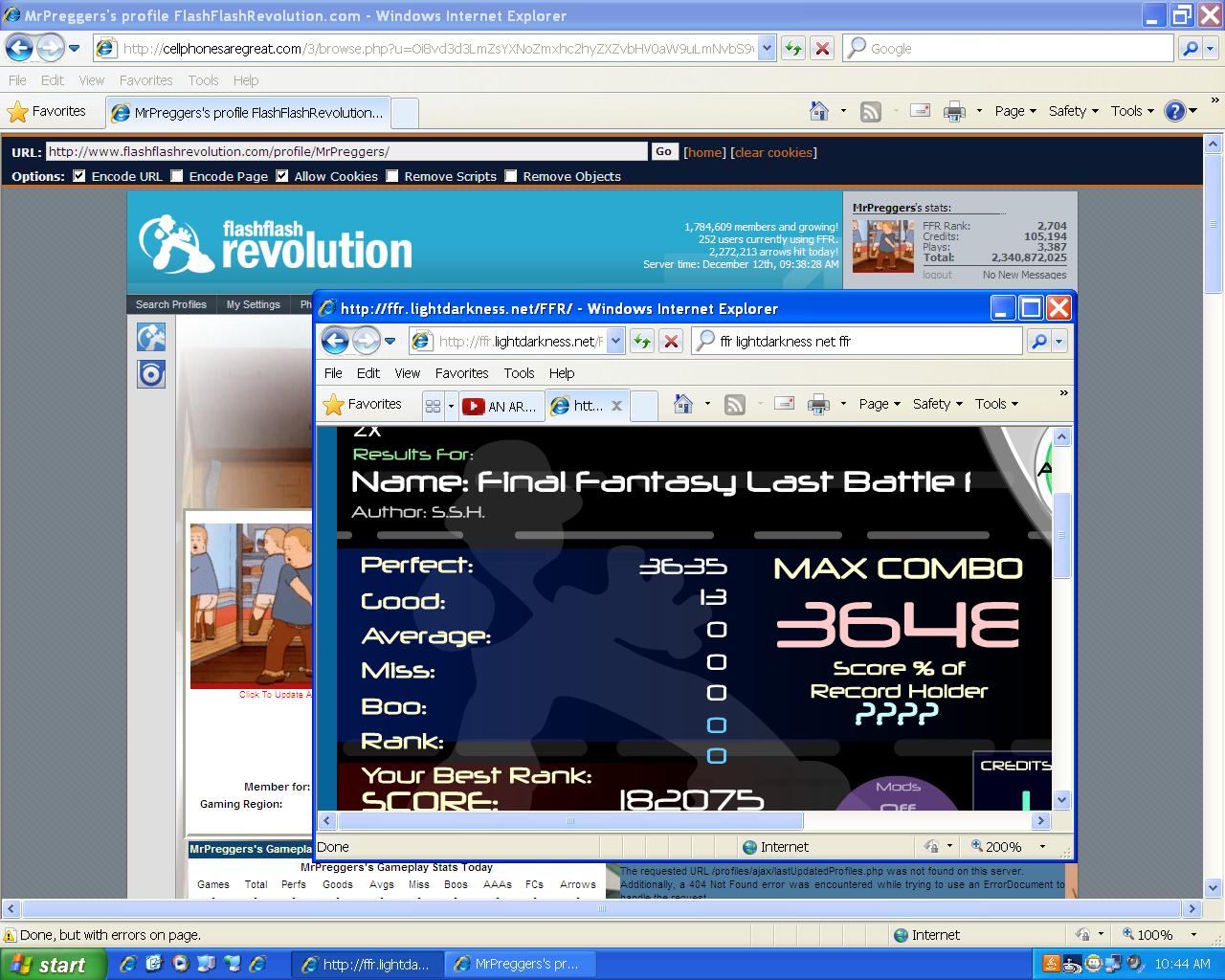
Task: Enable the Remove Objects checkbox
Action: pos(511,176)
